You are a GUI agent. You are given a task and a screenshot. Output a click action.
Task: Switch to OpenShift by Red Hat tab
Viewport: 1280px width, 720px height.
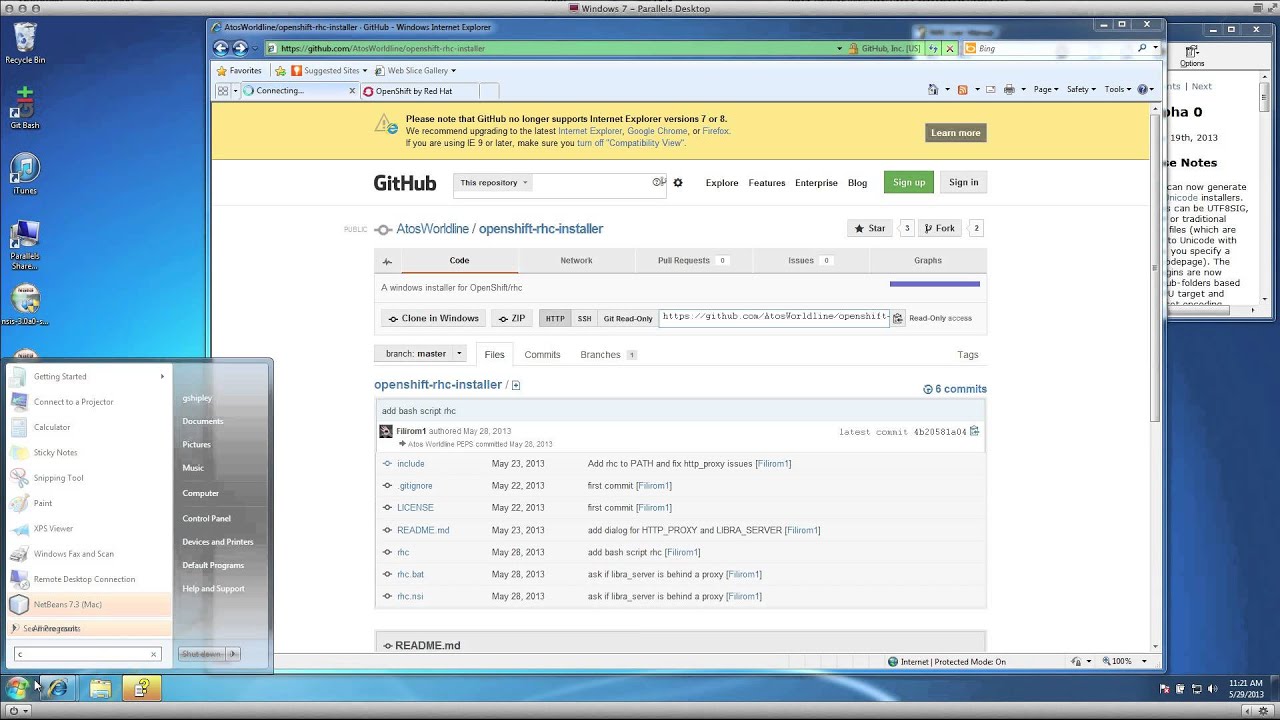[418, 91]
